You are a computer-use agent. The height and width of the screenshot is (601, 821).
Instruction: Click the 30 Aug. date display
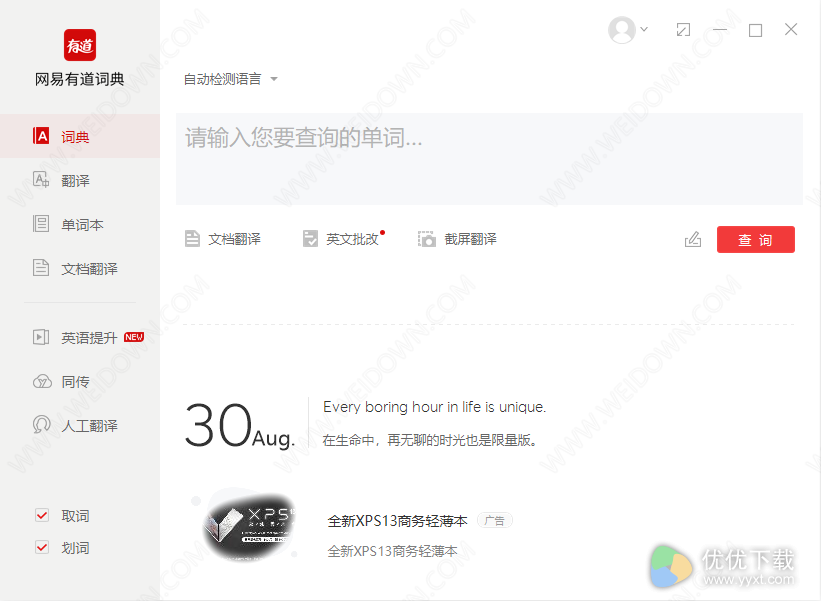[x=240, y=425]
